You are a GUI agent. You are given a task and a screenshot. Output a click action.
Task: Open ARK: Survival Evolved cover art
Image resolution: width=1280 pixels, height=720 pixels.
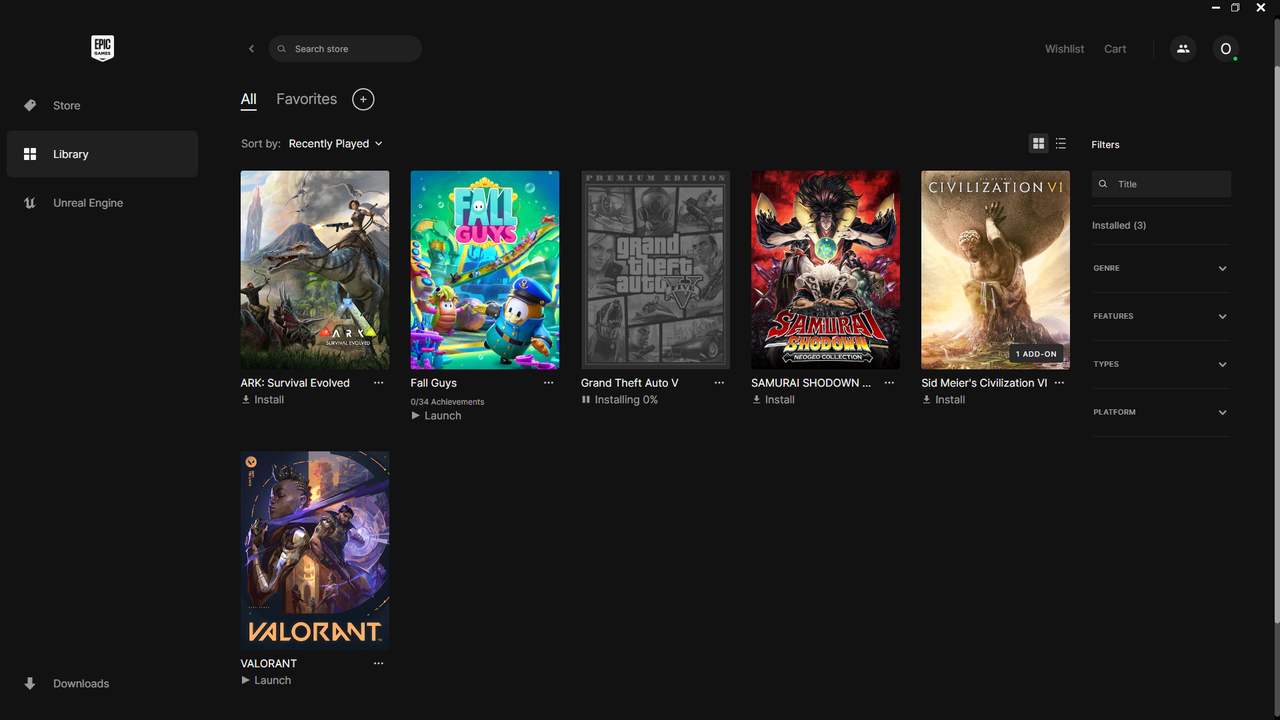(x=315, y=270)
